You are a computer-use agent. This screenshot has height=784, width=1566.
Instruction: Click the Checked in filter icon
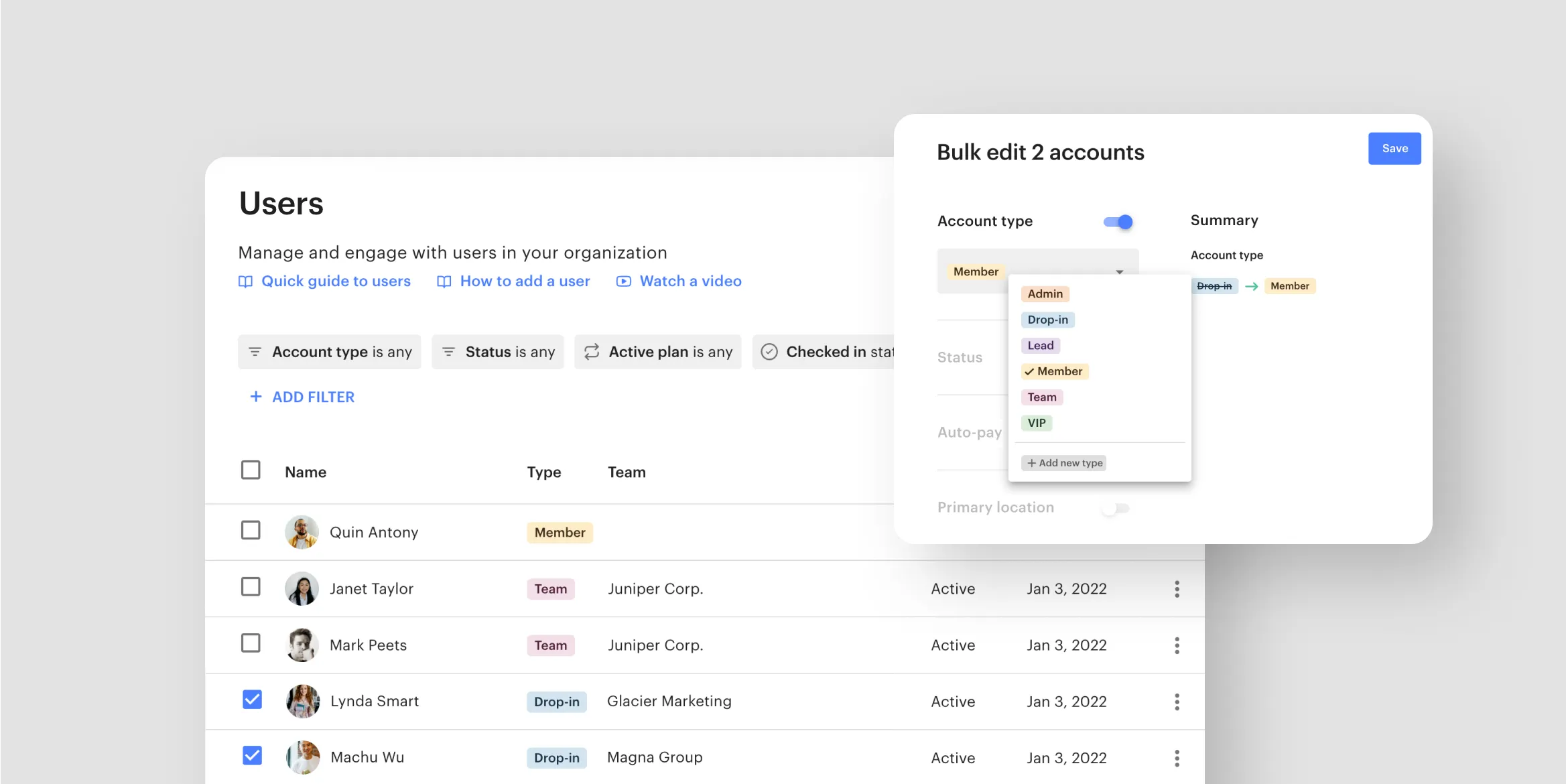pos(769,351)
